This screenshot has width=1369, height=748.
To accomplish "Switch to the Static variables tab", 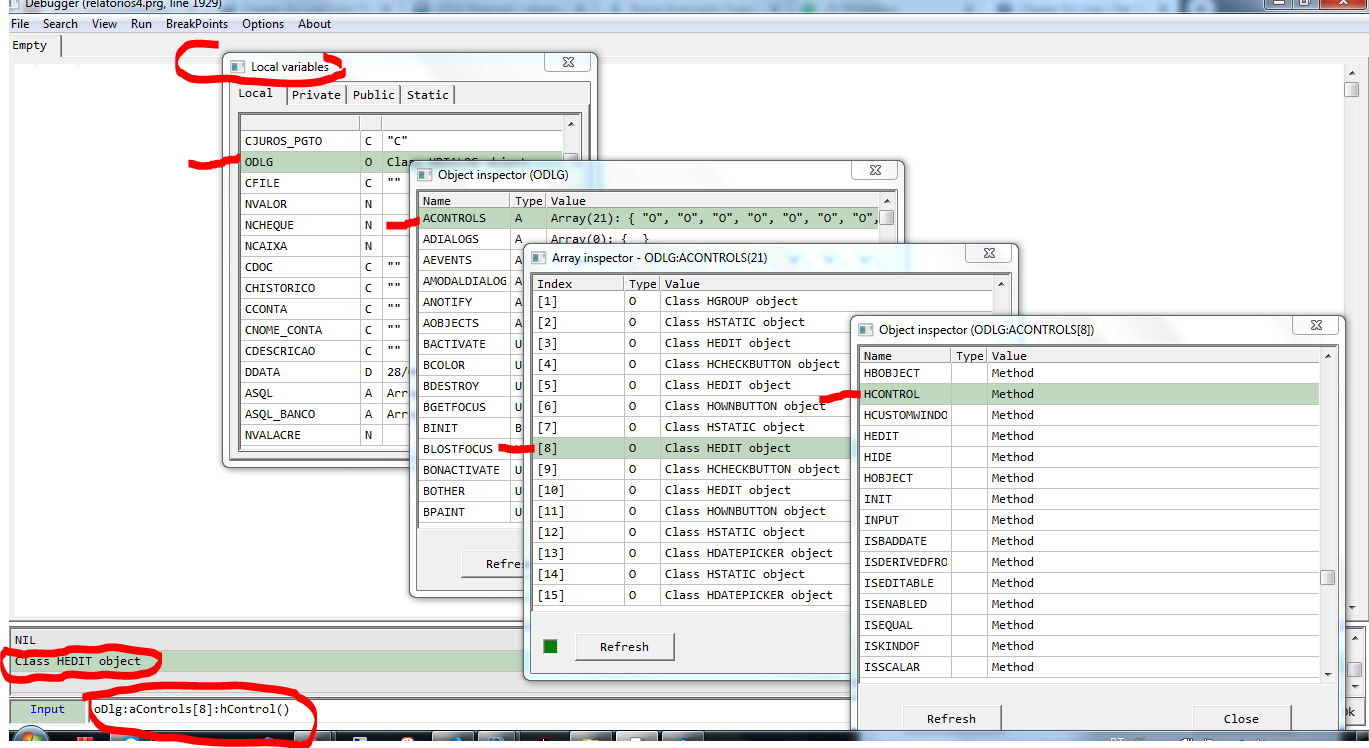I will point(427,95).
